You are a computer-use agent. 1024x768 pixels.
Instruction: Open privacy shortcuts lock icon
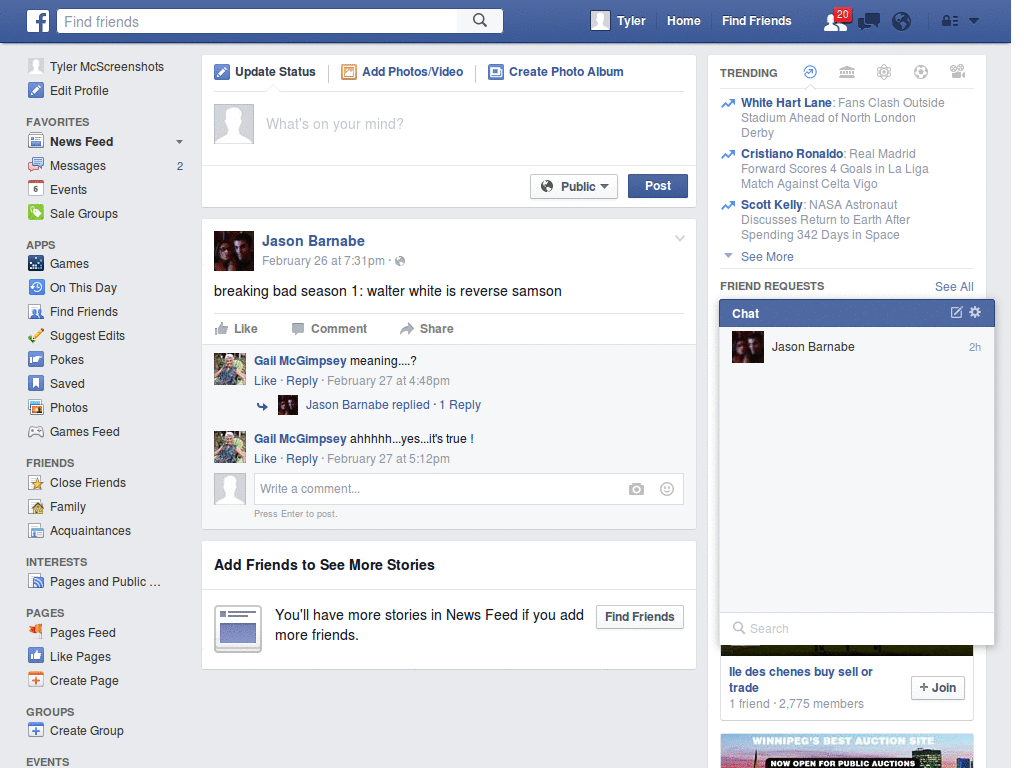click(x=950, y=21)
